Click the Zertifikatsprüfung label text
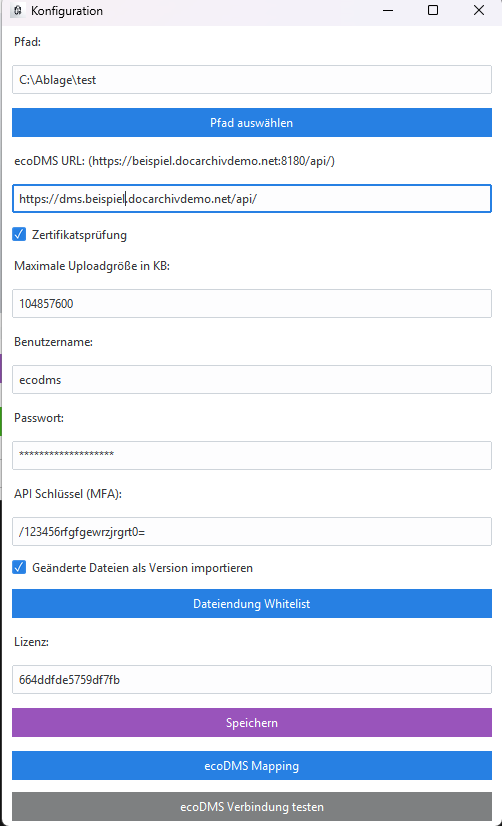The image size is (502, 826). coord(80,235)
